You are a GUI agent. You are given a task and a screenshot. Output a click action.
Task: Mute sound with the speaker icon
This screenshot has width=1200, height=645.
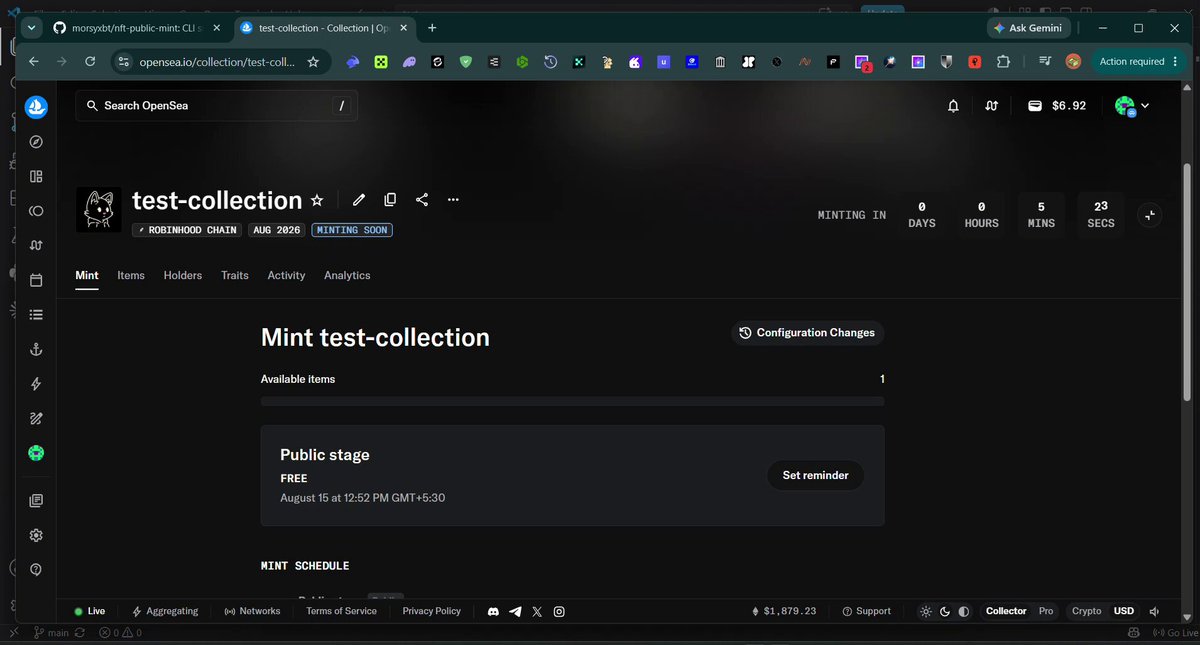pyautogui.click(x=1153, y=611)
